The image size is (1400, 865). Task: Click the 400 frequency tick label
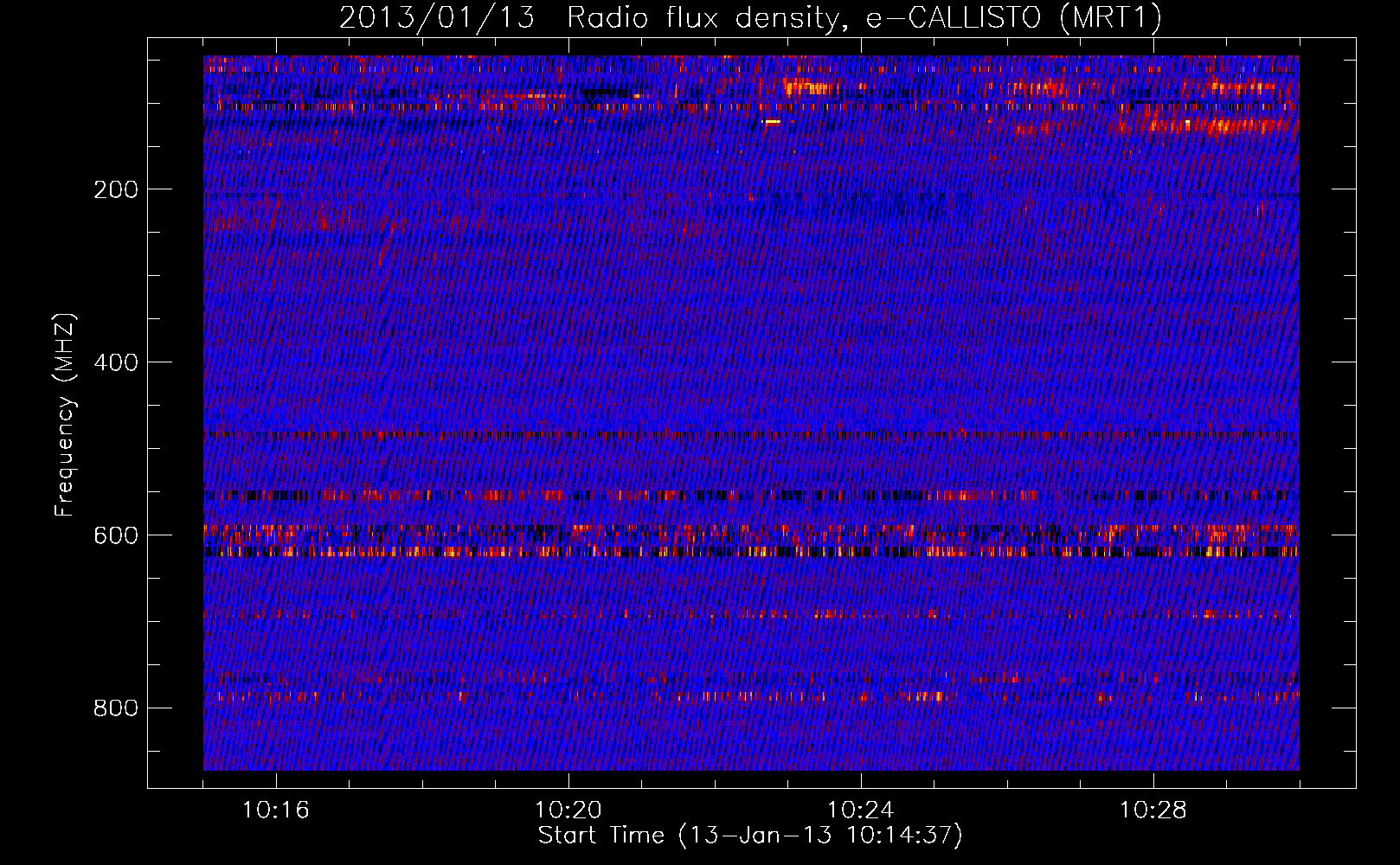tap(116, 362)
